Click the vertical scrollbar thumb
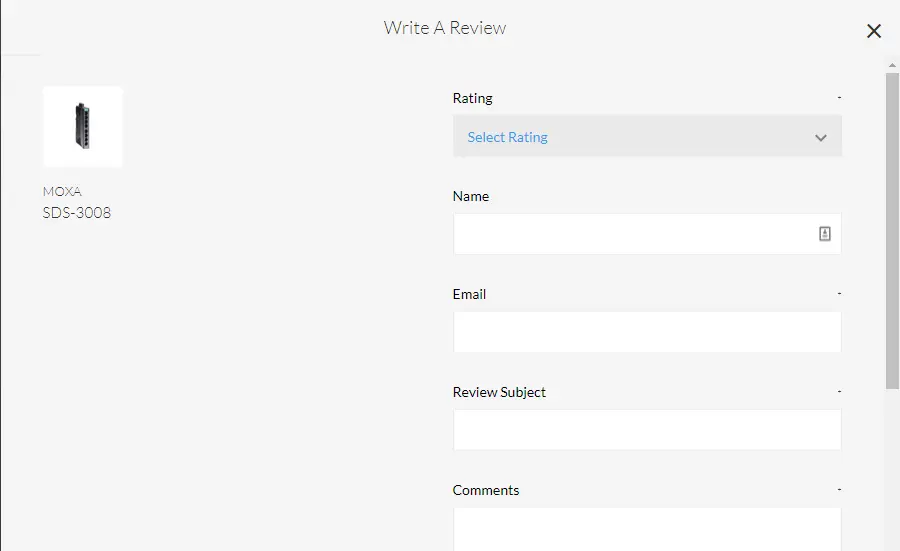900x551 pixels. (x=892, y=230)
